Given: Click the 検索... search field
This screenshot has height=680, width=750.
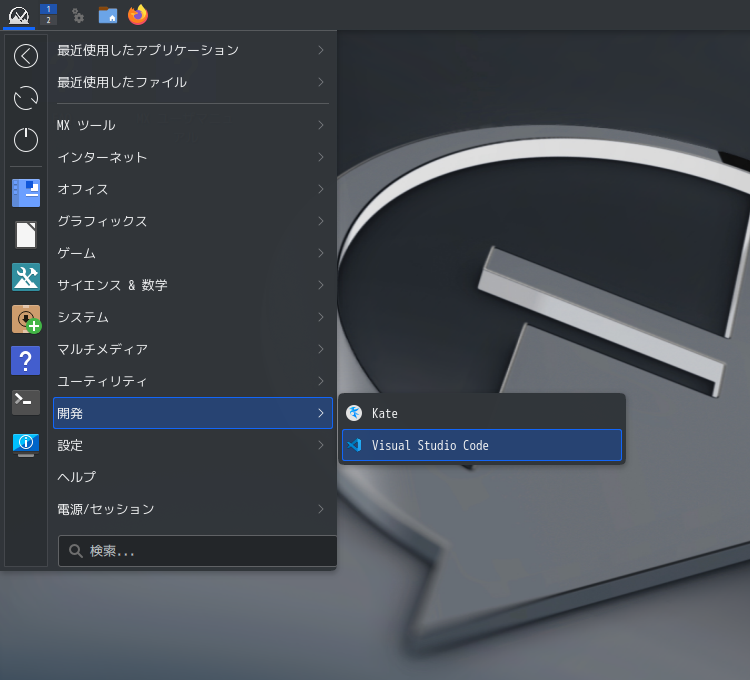Looking at the screenshot, I should coord(198,551).
